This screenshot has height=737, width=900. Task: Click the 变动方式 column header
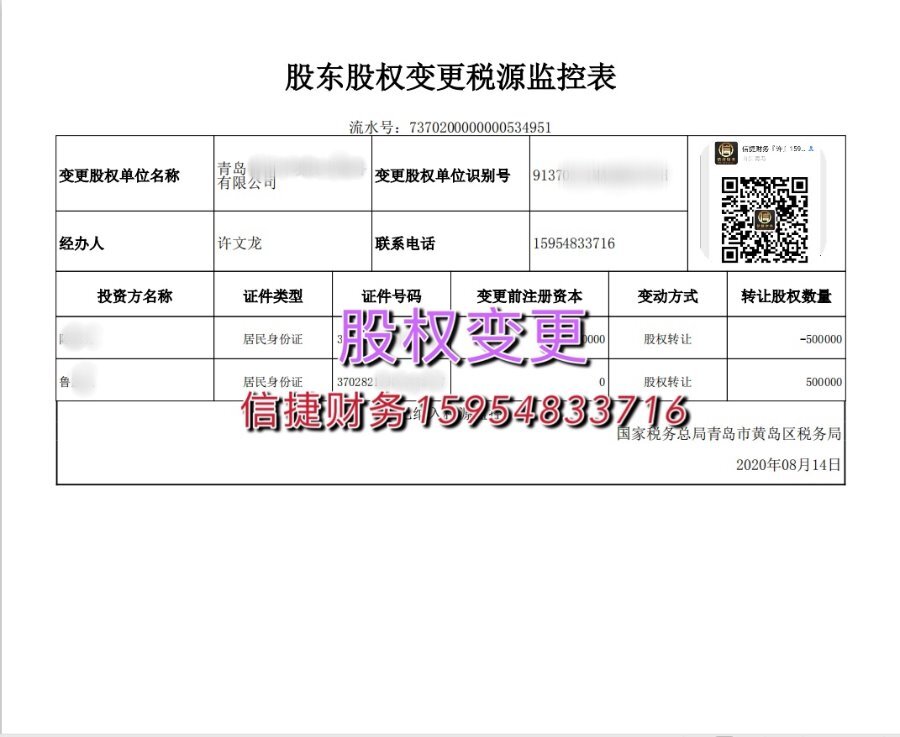(667, 296)
